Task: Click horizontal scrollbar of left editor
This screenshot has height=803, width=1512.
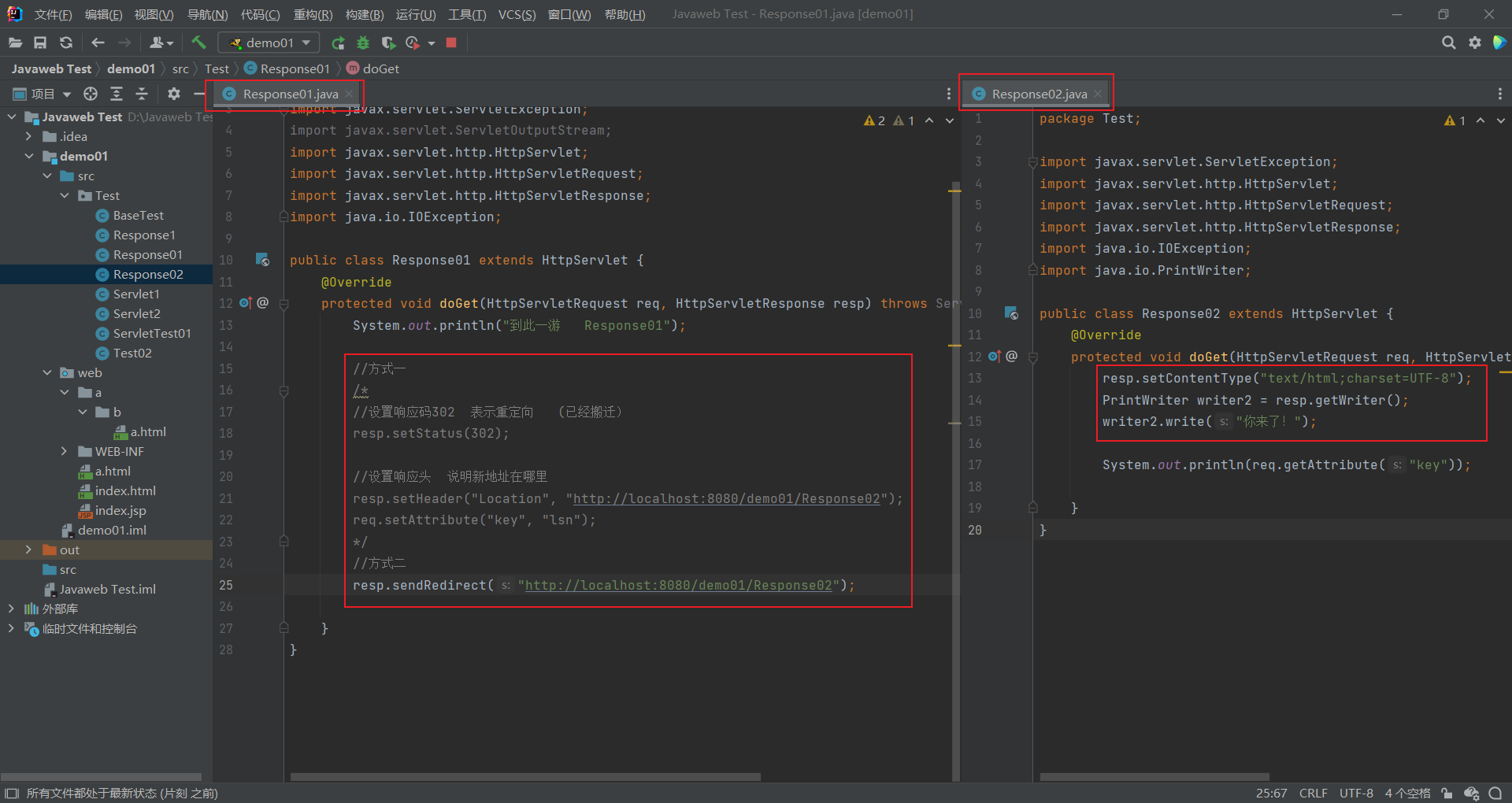Action: pos(525,777)
